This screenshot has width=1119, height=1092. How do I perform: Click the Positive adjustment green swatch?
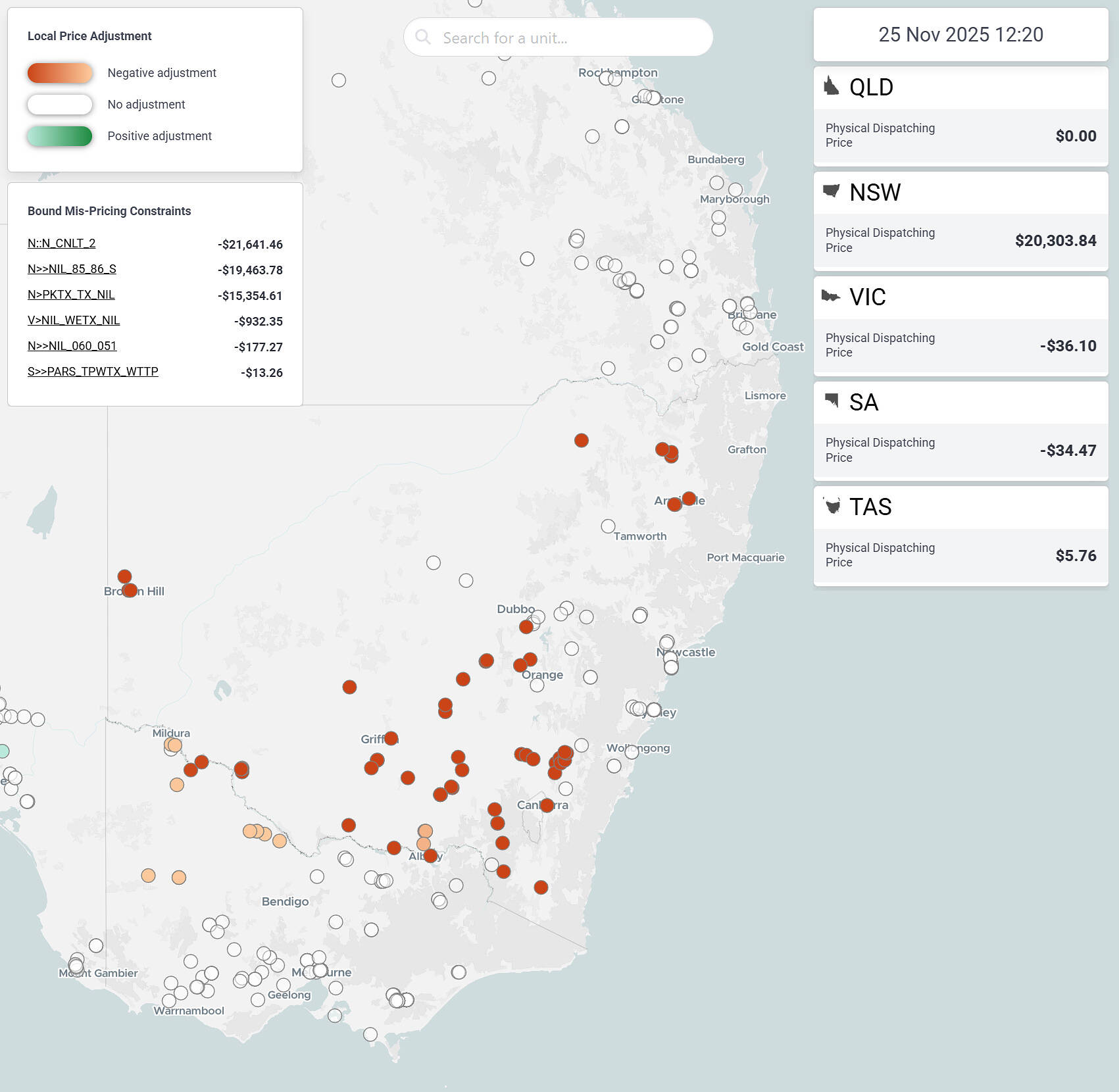[60, 136]
